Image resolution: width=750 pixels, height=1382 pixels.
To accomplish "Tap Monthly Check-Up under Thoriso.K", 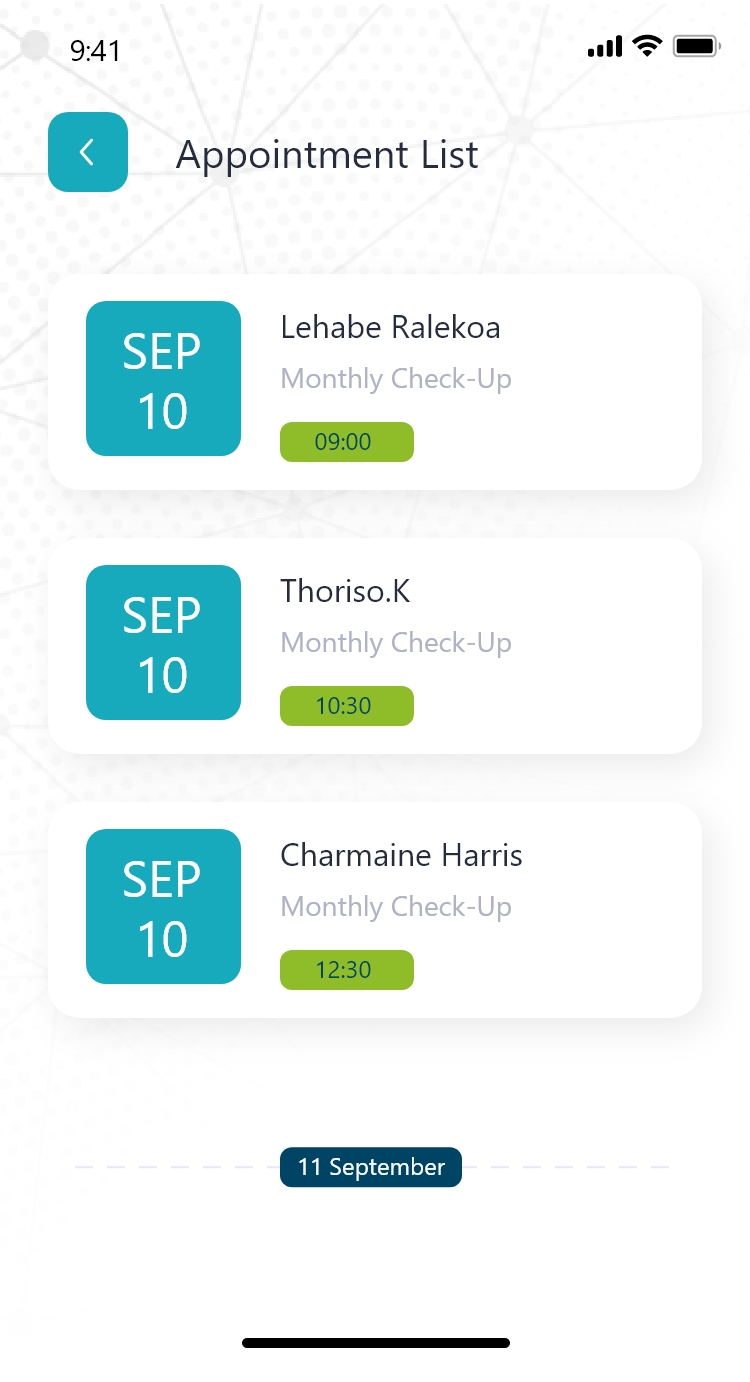I will [x=396, y=643].
